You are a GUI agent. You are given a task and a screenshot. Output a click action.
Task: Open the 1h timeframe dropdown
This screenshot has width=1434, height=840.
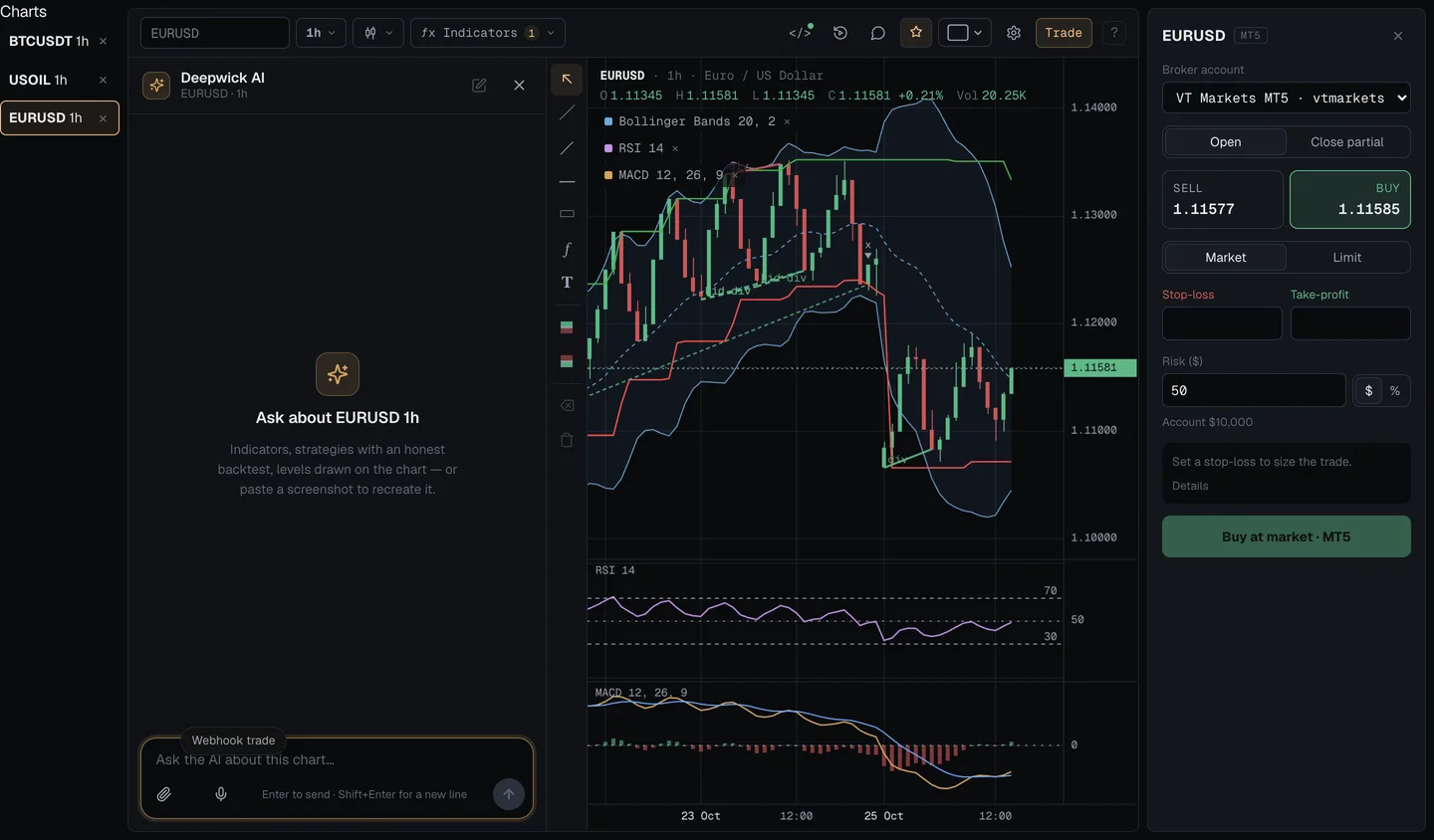pyautogui.click(x=321, y=33)
